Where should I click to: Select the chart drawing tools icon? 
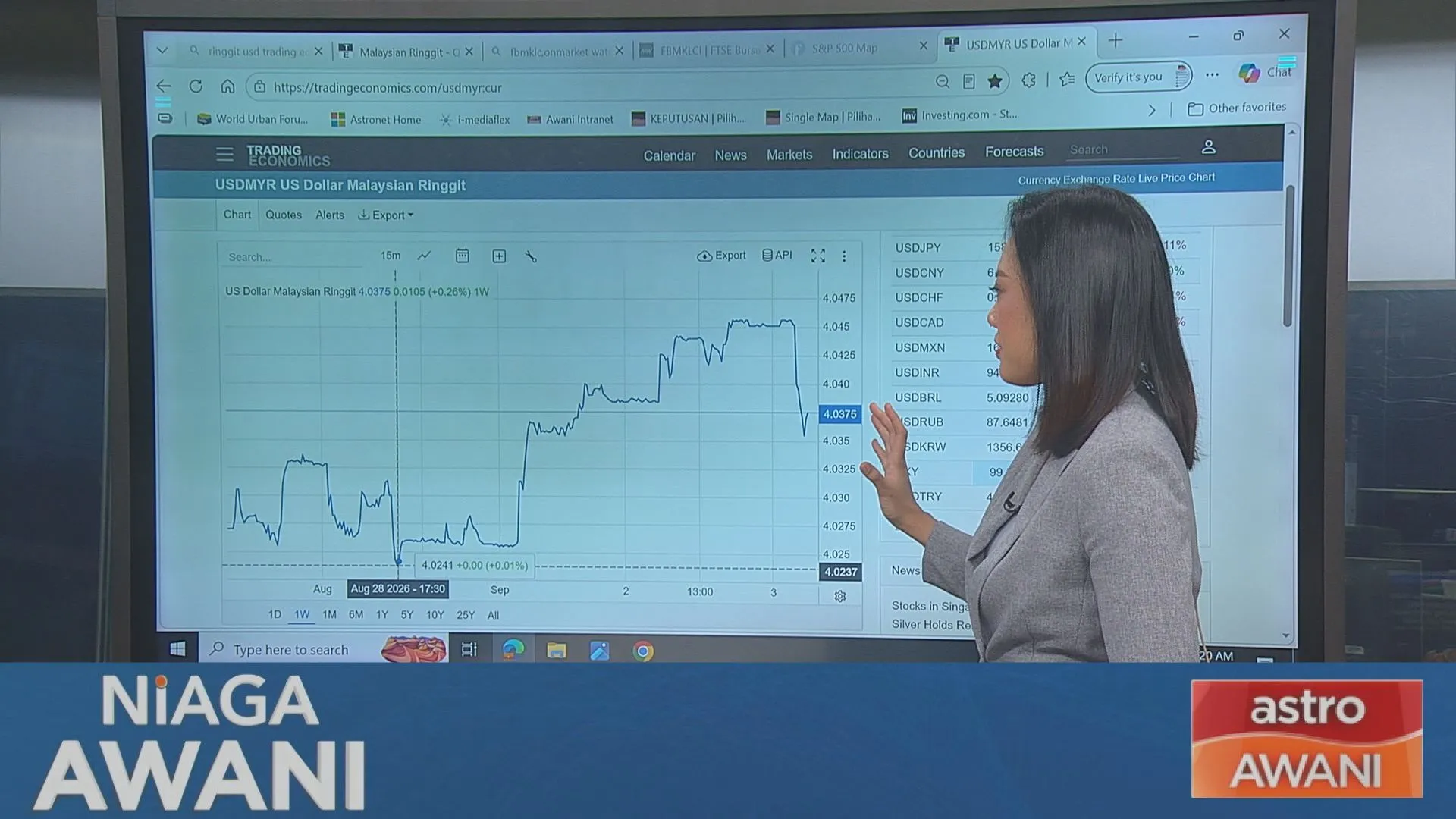[531, 256]
